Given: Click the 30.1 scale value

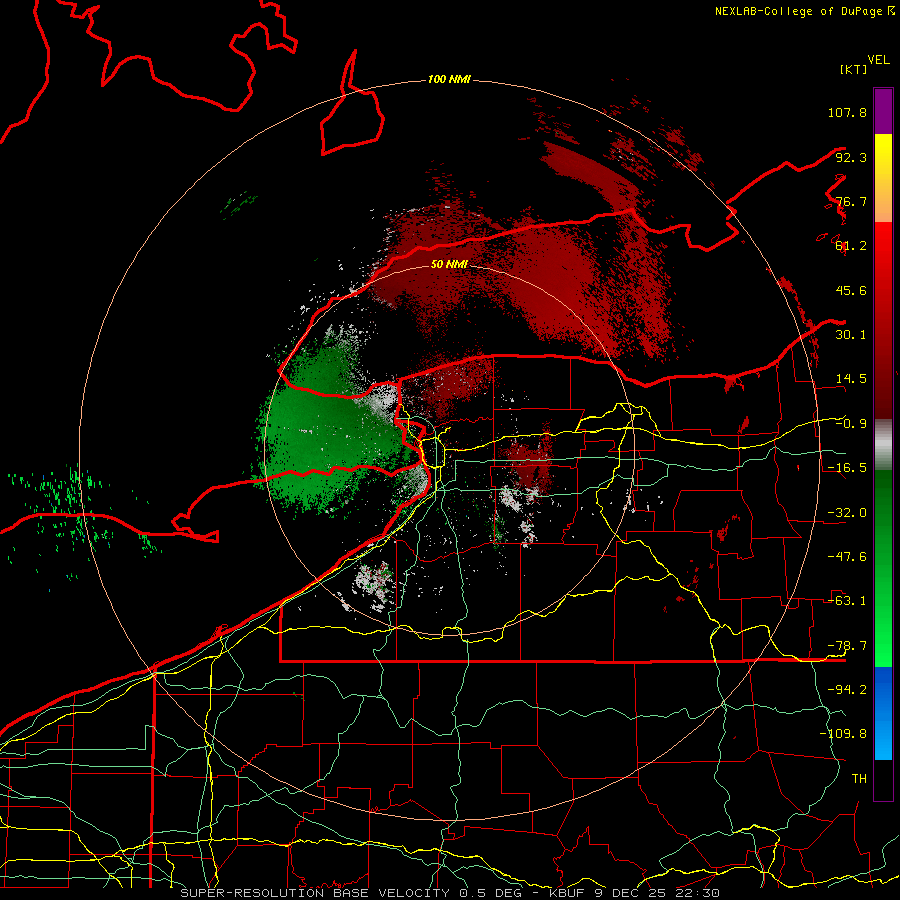Looking at the screenshot, I should (x=851, y=335).
